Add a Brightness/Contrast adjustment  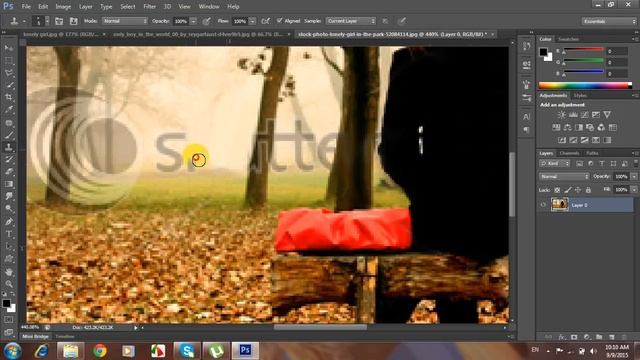click(562, 115)
